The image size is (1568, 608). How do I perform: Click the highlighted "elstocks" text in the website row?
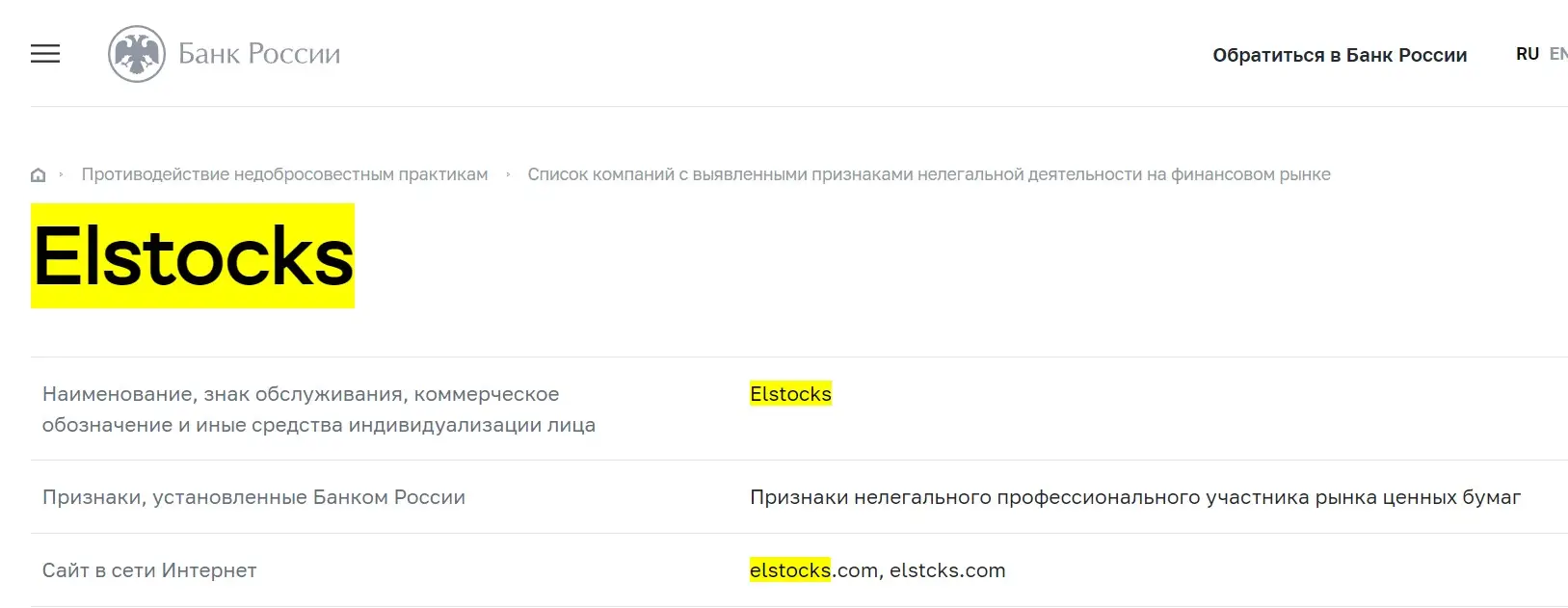pyautogui.click(x=790, y=569)
